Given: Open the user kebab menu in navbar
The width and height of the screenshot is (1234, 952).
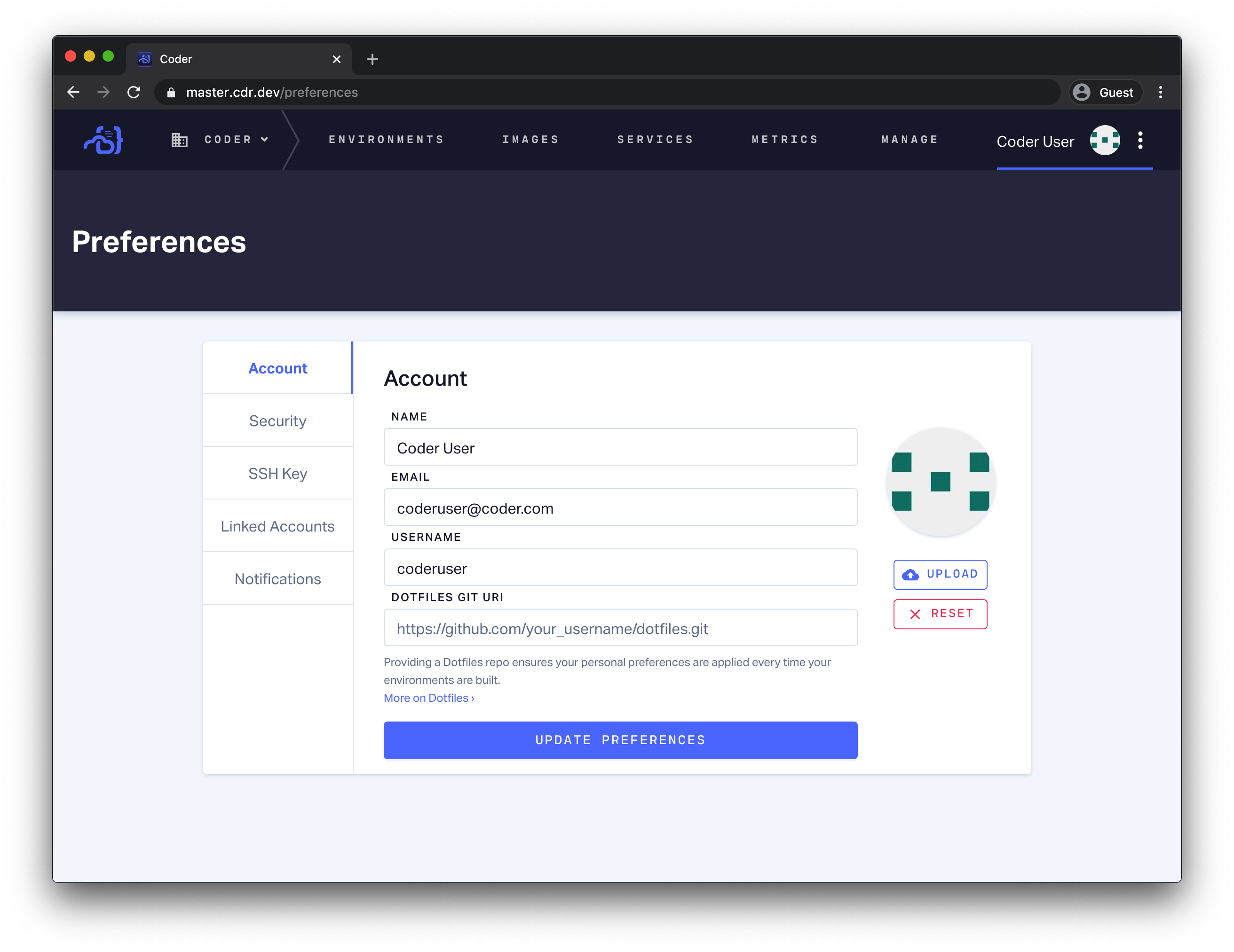Looking at the screenshot, I should [x=1140, y=140].
